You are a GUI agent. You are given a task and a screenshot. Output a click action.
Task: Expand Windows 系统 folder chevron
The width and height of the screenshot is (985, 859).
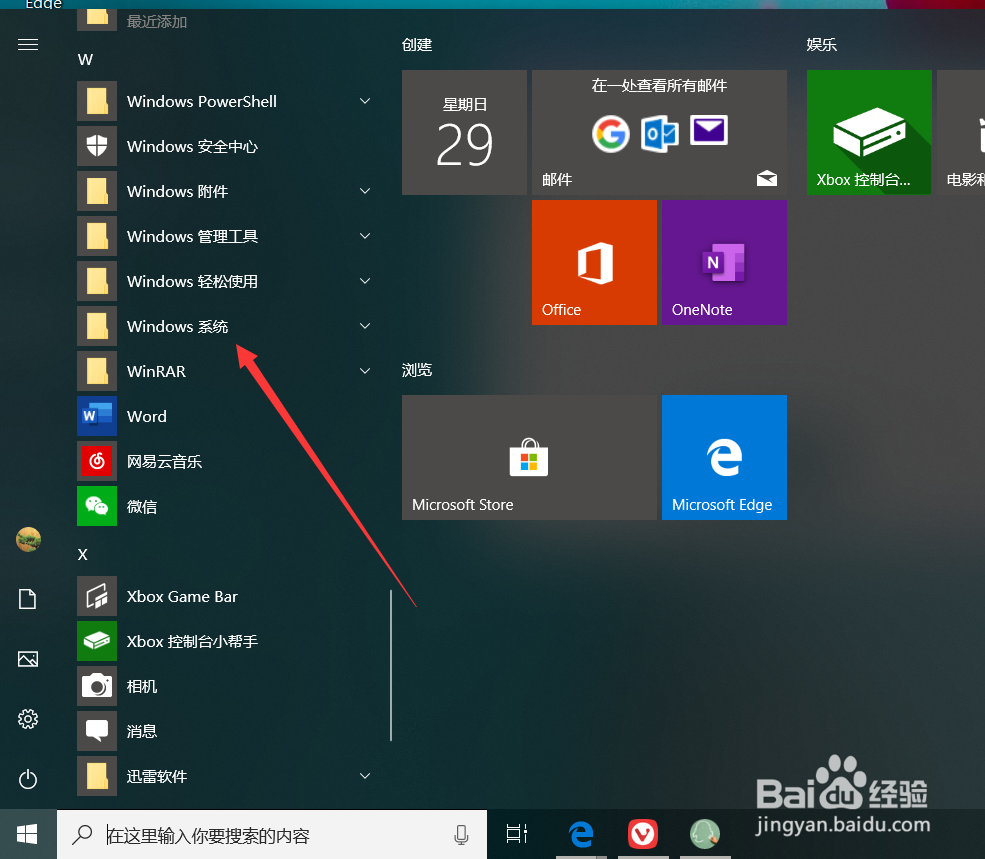pos(365,326)
